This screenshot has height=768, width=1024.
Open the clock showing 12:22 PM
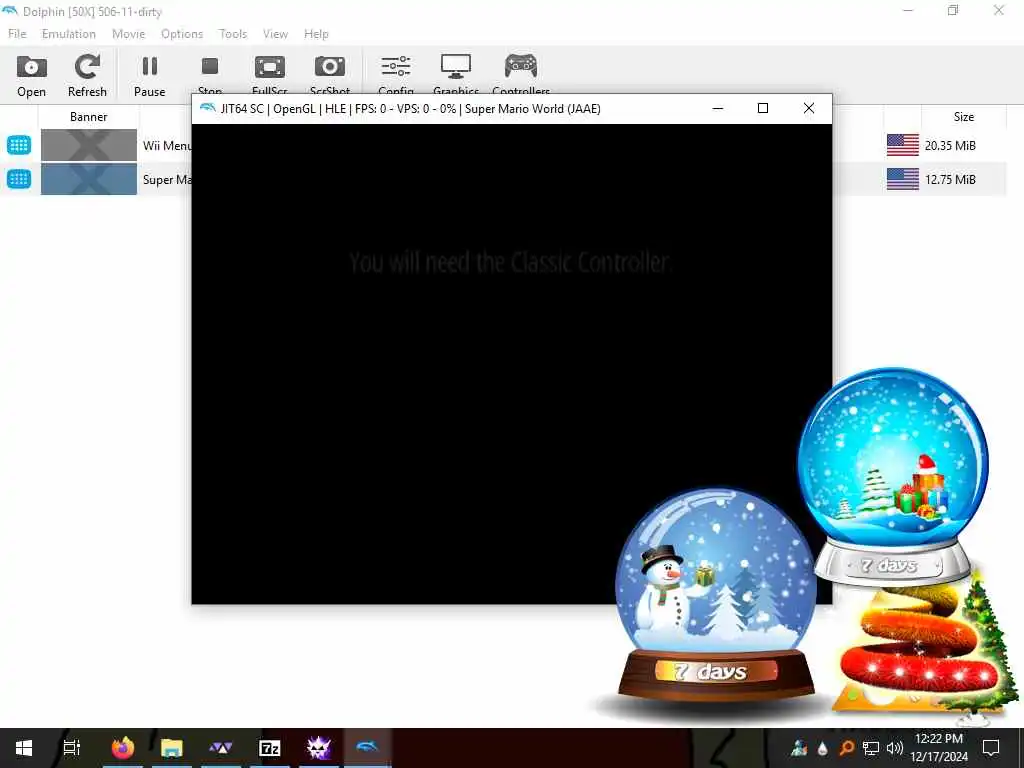coord(939,748)
